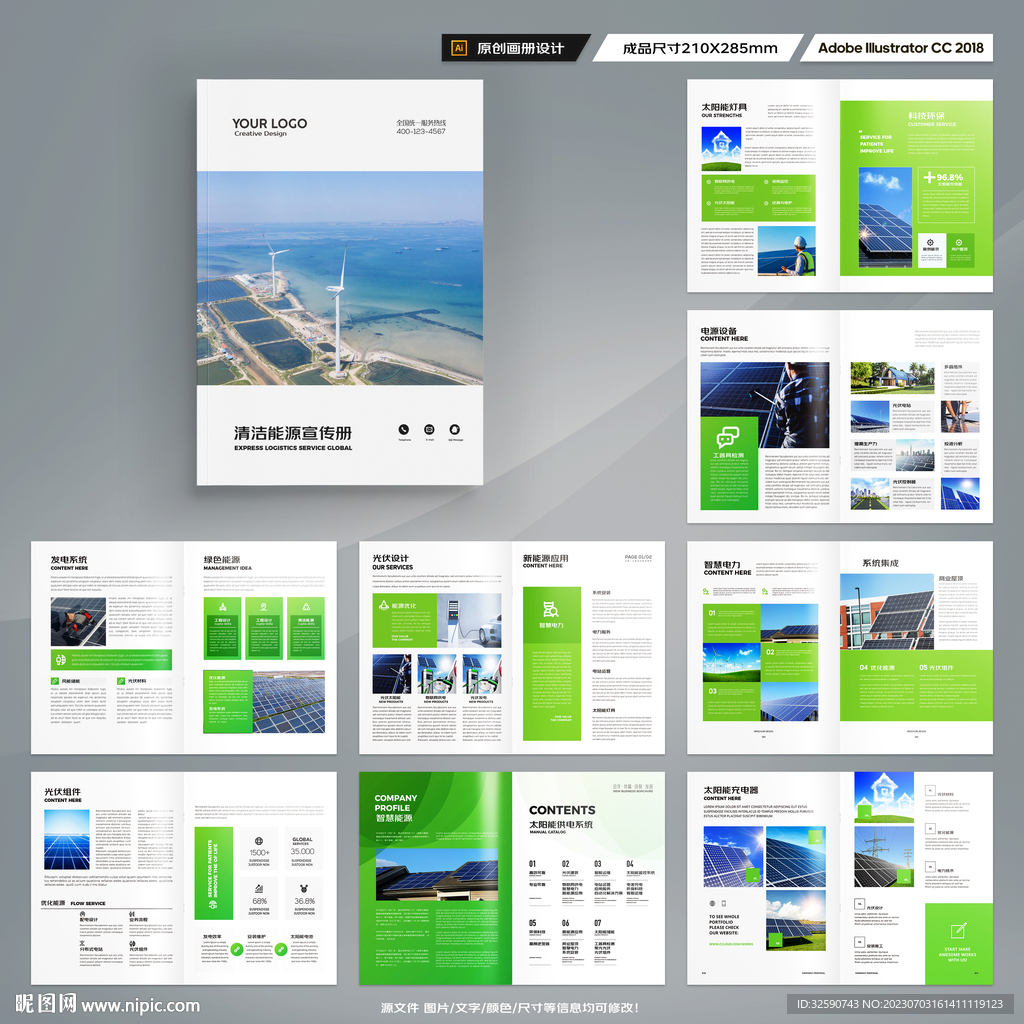Click contents entry number 01
Viewport: 1024px width, 1024px height.
(533, 863)
